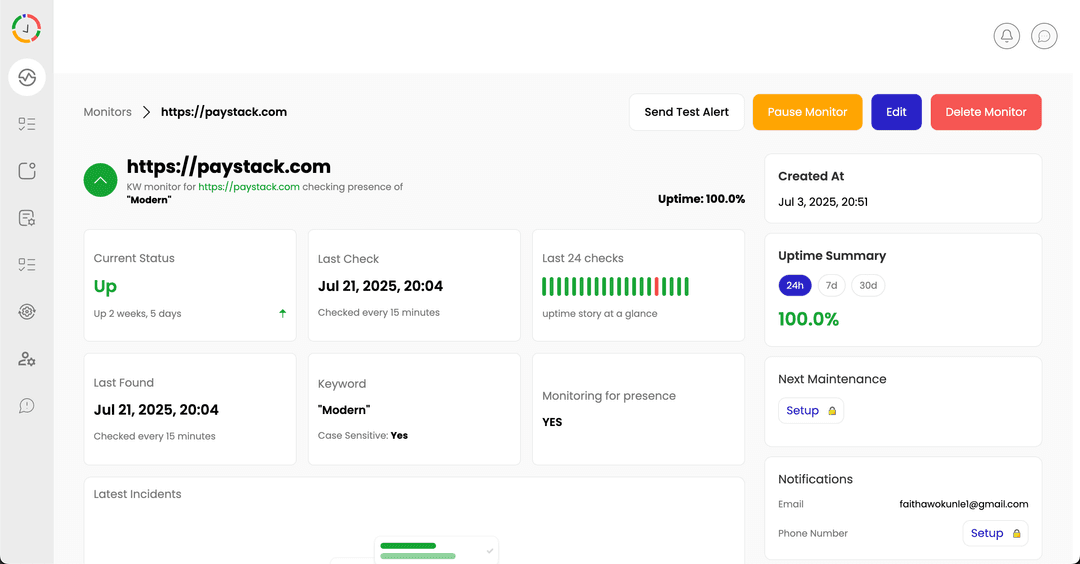This screenshot has height=564, width=1080.
Task: Open the user settings sidebar icon
Action: (x=27, y=359)
